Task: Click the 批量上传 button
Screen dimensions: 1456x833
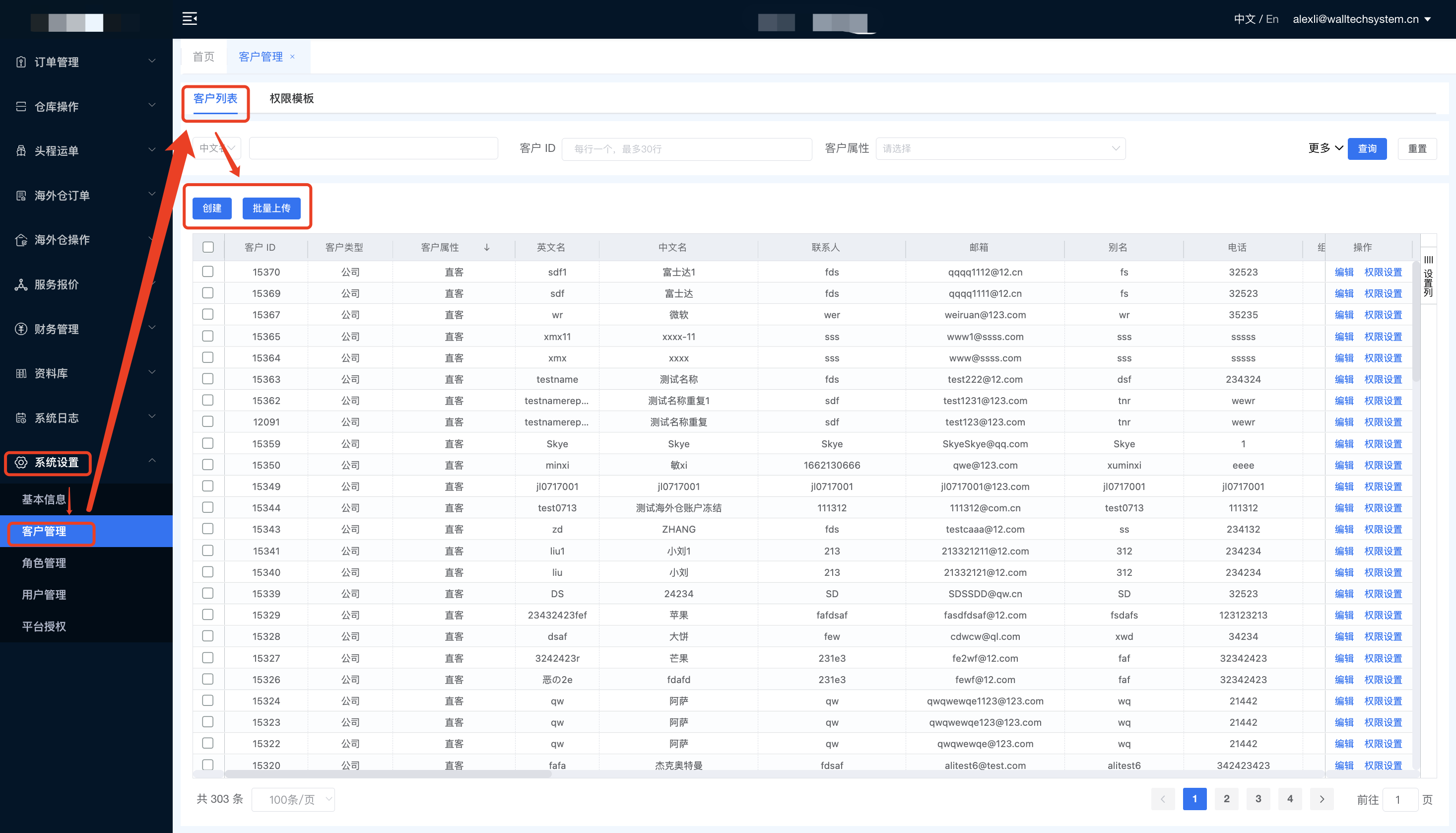Action: click(271, 208)
